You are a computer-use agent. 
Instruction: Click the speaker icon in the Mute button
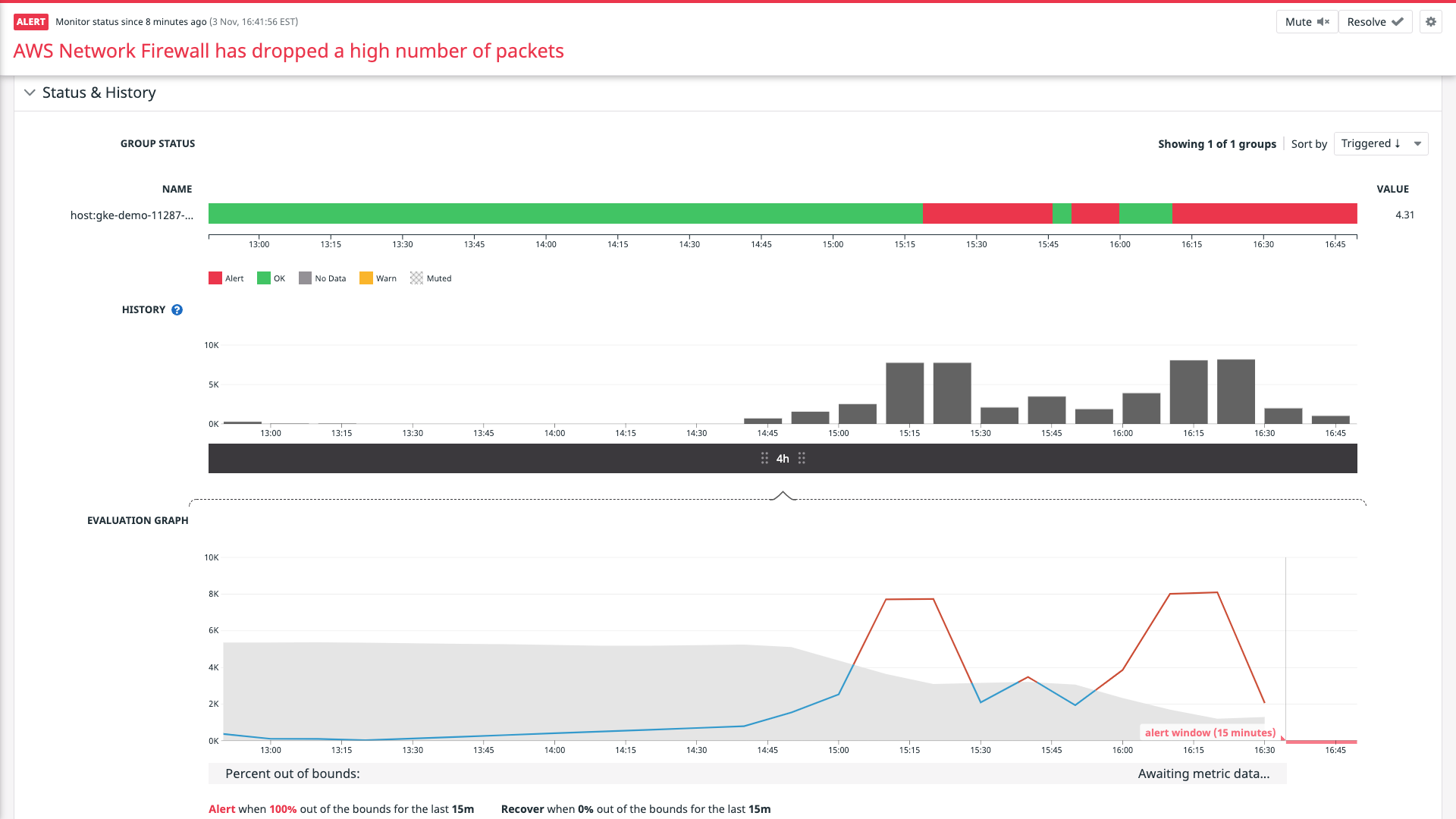[1323, 22]
